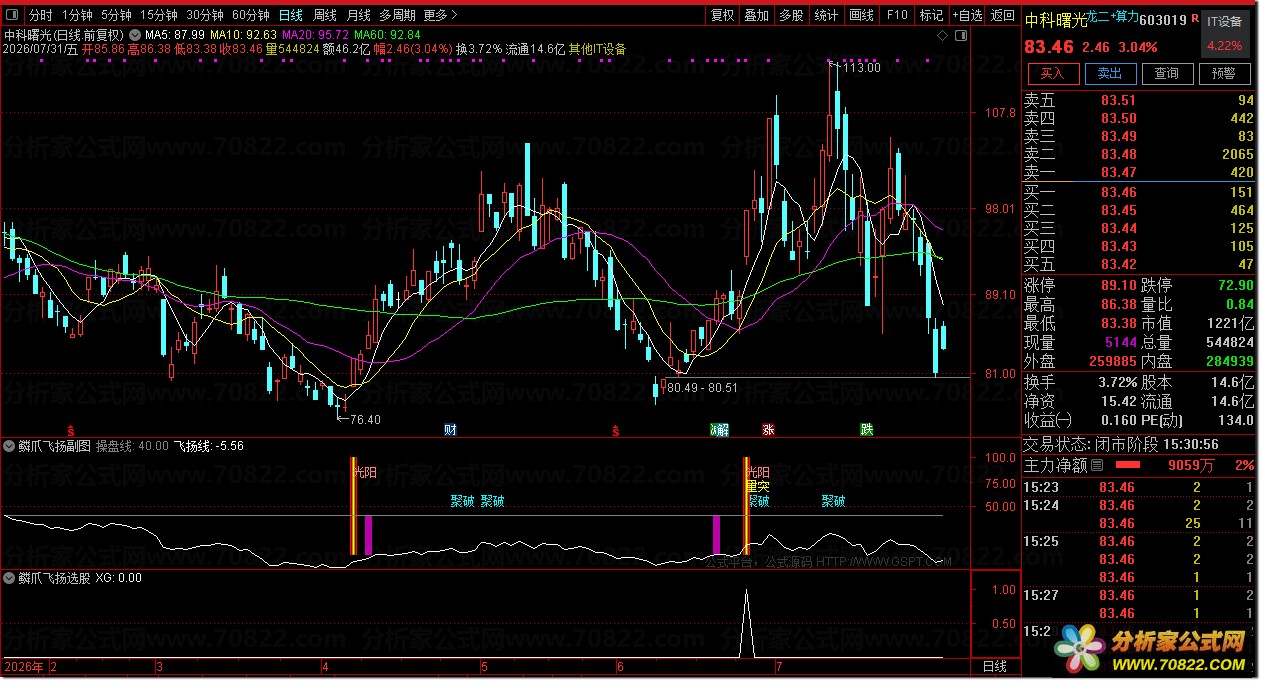Image resolution: width=1262 pixels, height=681 pixels.
Task: Click the 主力净额 red progress bar
Action: tap(1128, 465)
